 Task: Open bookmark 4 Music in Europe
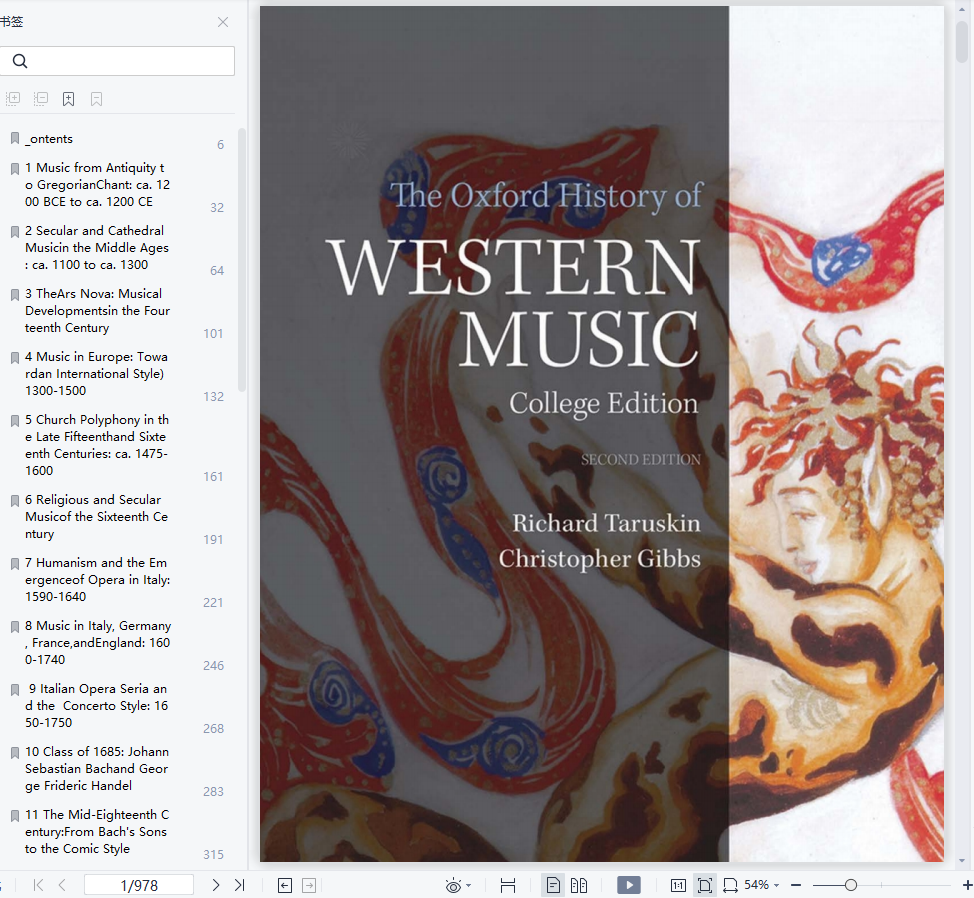click(96, 373)
